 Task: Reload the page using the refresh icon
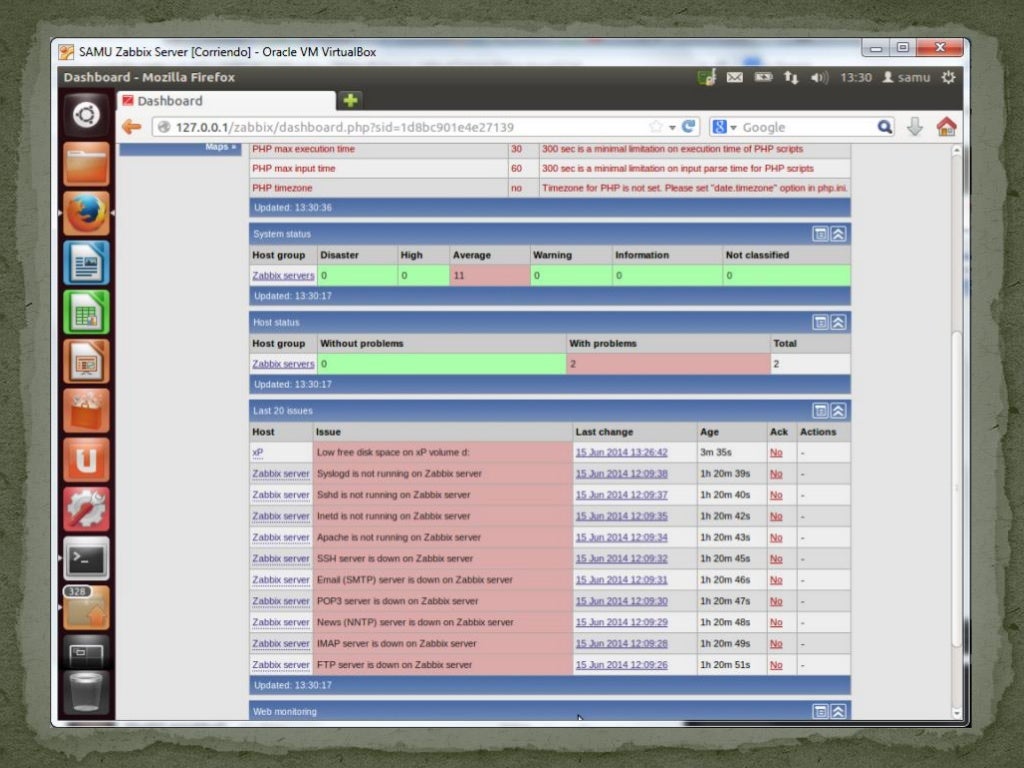point(689,127)
